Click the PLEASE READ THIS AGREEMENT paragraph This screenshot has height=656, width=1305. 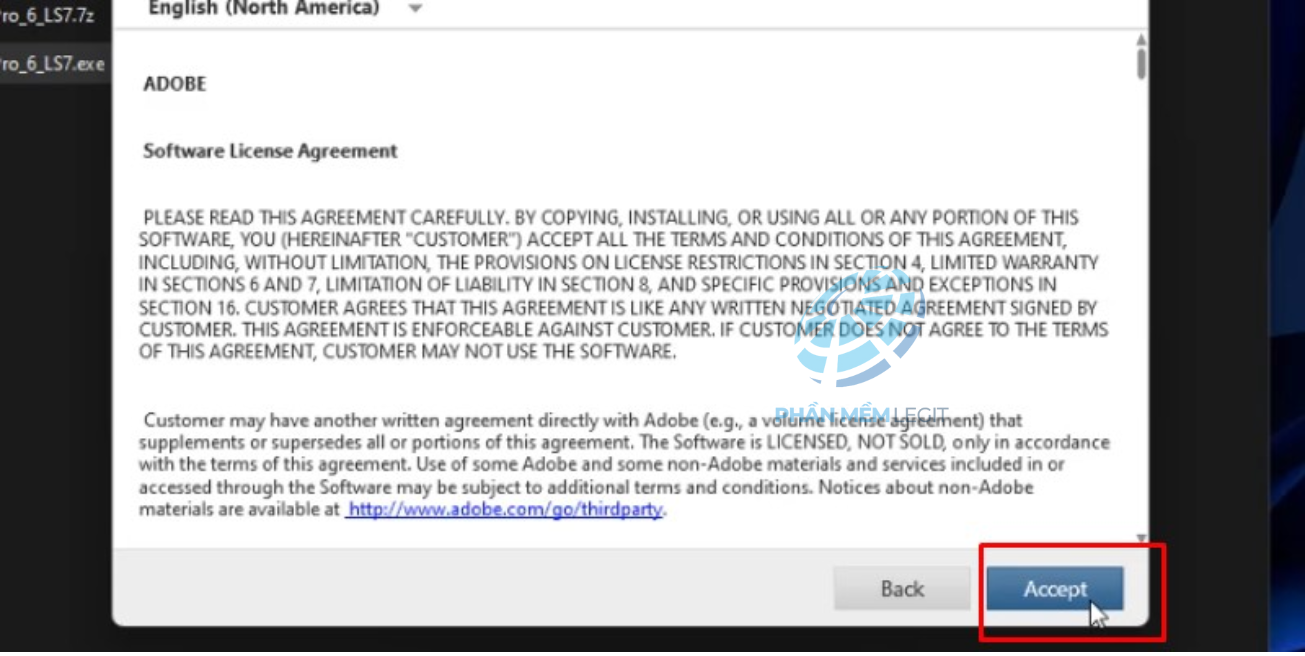click(x=623, y=285)
